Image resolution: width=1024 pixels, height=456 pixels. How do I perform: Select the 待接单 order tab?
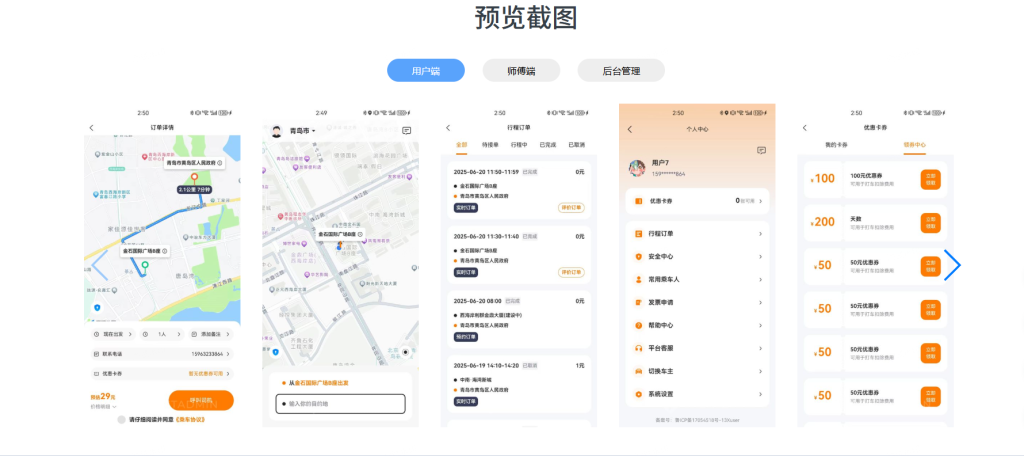tap(490, 145)
